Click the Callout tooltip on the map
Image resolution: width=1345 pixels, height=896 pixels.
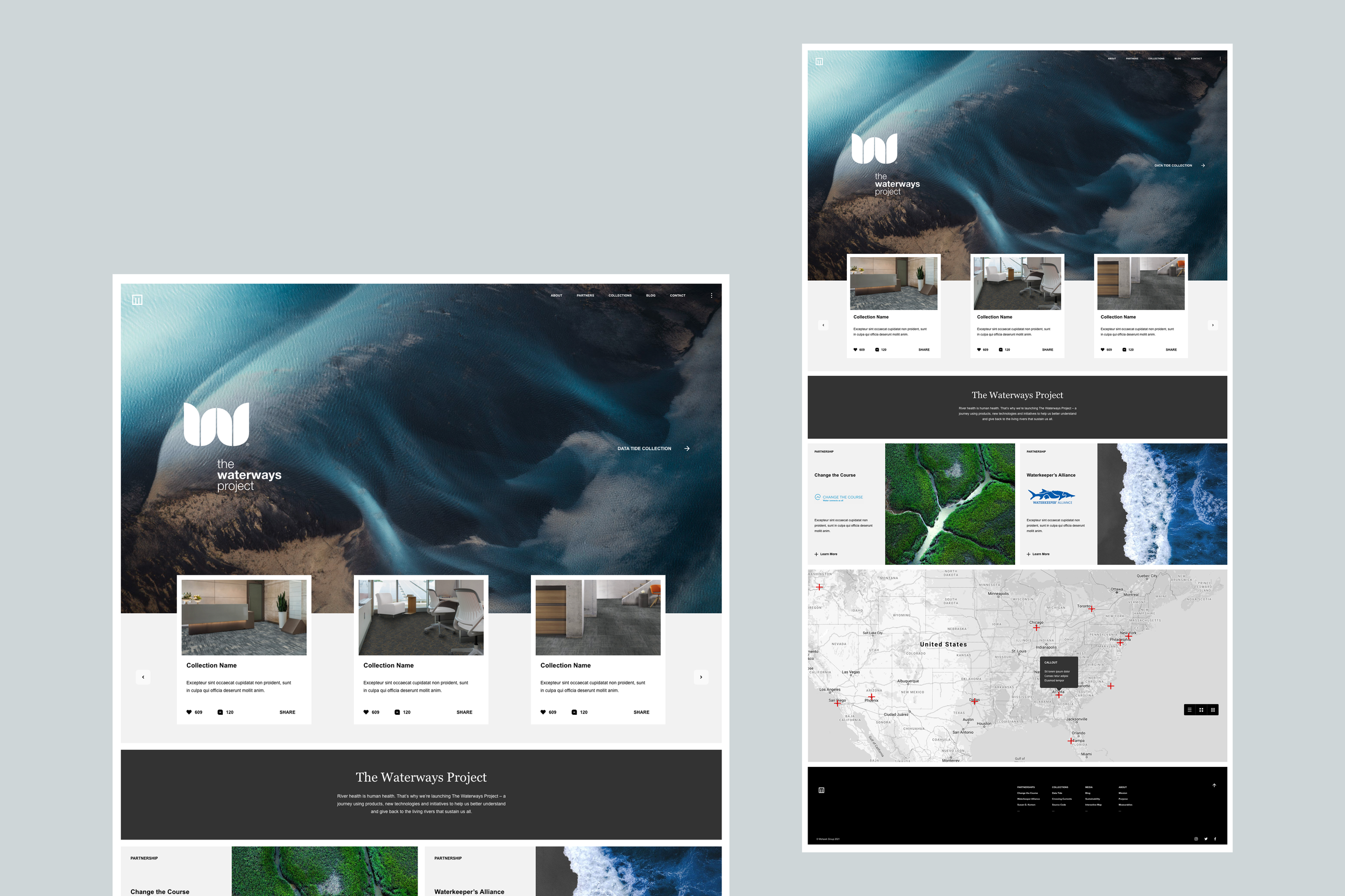point(1058,672)
